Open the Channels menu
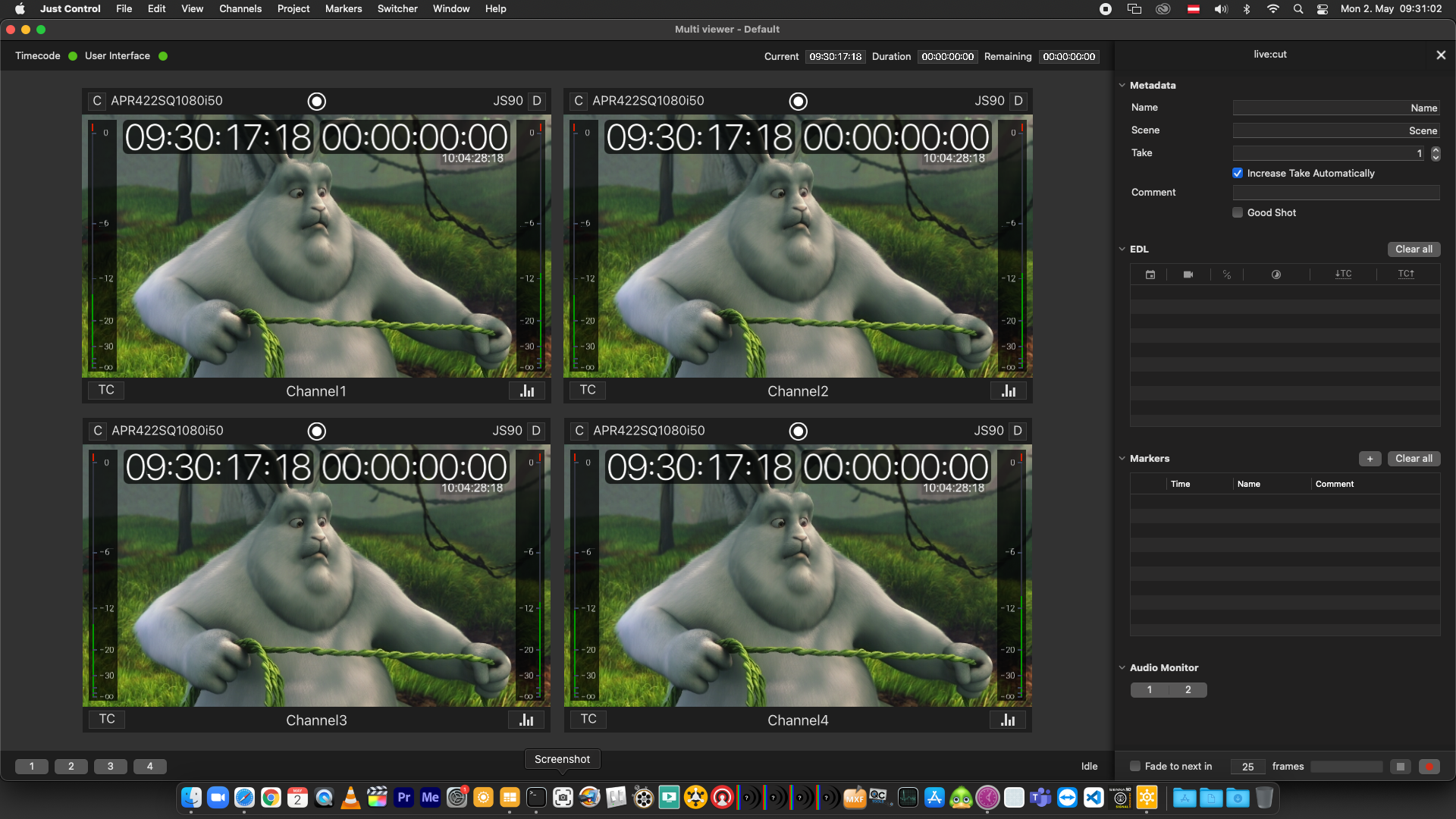 (x=240, y=9)
